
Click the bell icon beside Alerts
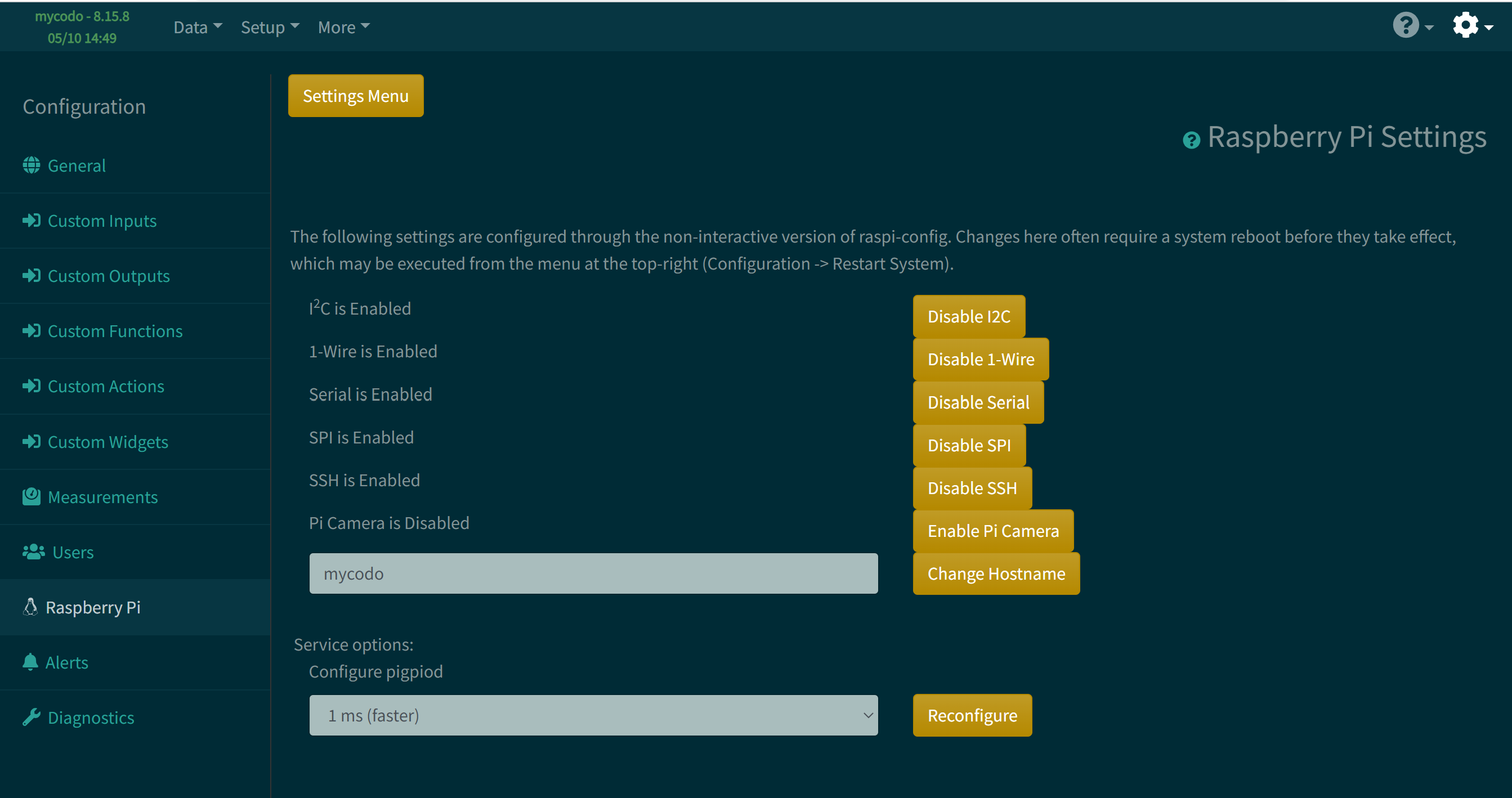tap(30, 662)
